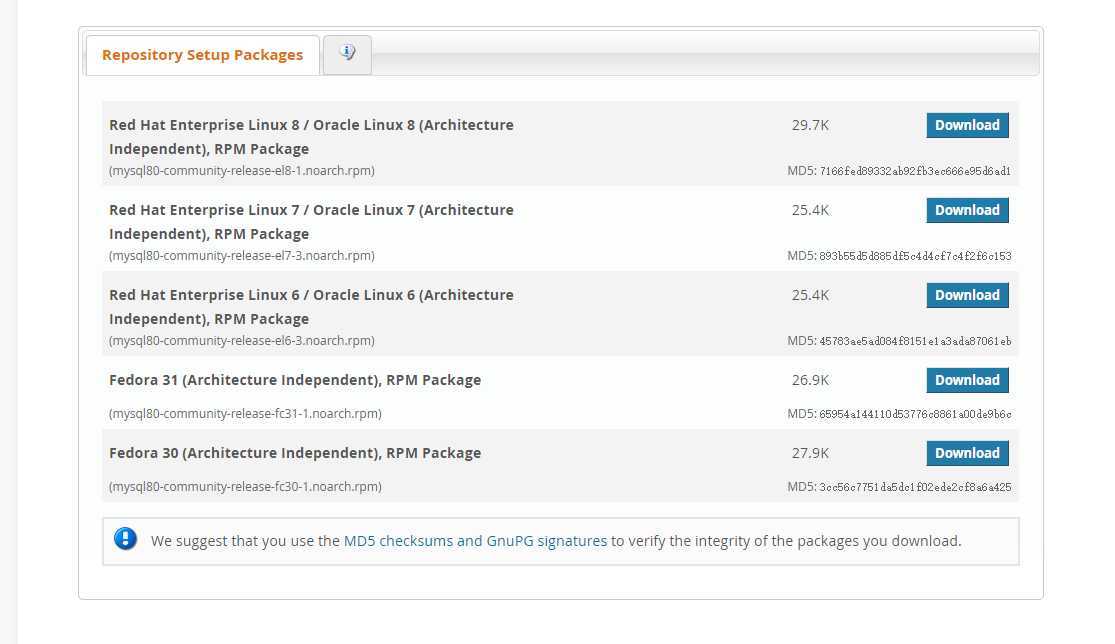Click the Red Hat Enterprise Linux 6 title
This screenshot has height=644, width=1115.
(x=311, y=306)
